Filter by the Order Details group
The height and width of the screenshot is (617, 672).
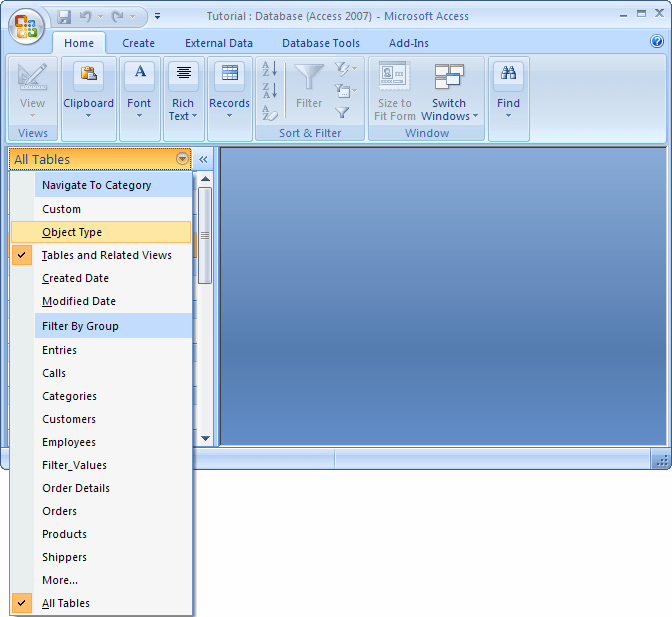coord(101,489)
